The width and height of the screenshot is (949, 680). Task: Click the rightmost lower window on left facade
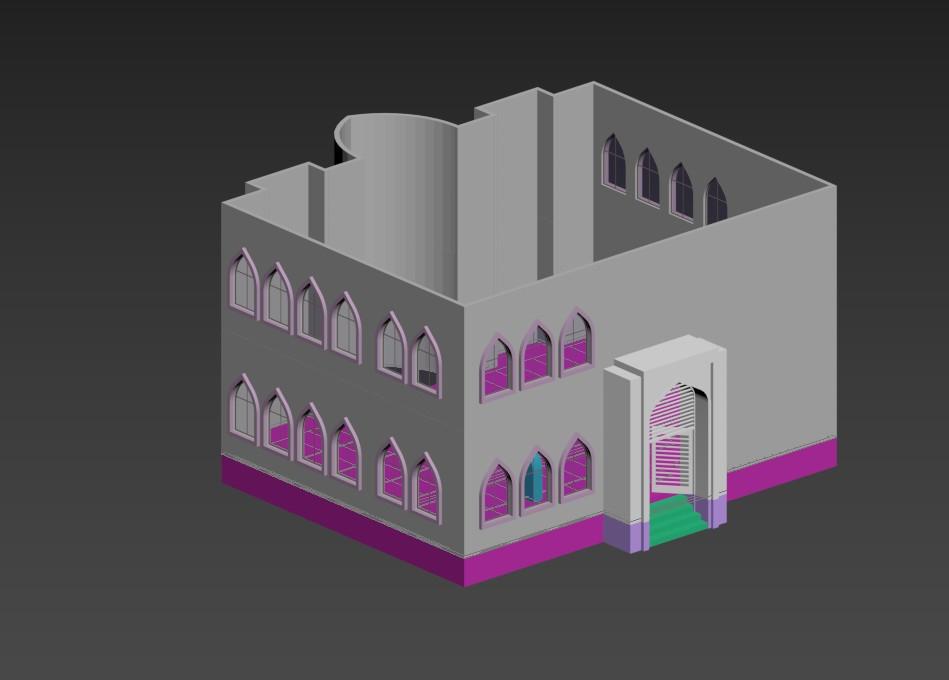click(x=426, y=487)
